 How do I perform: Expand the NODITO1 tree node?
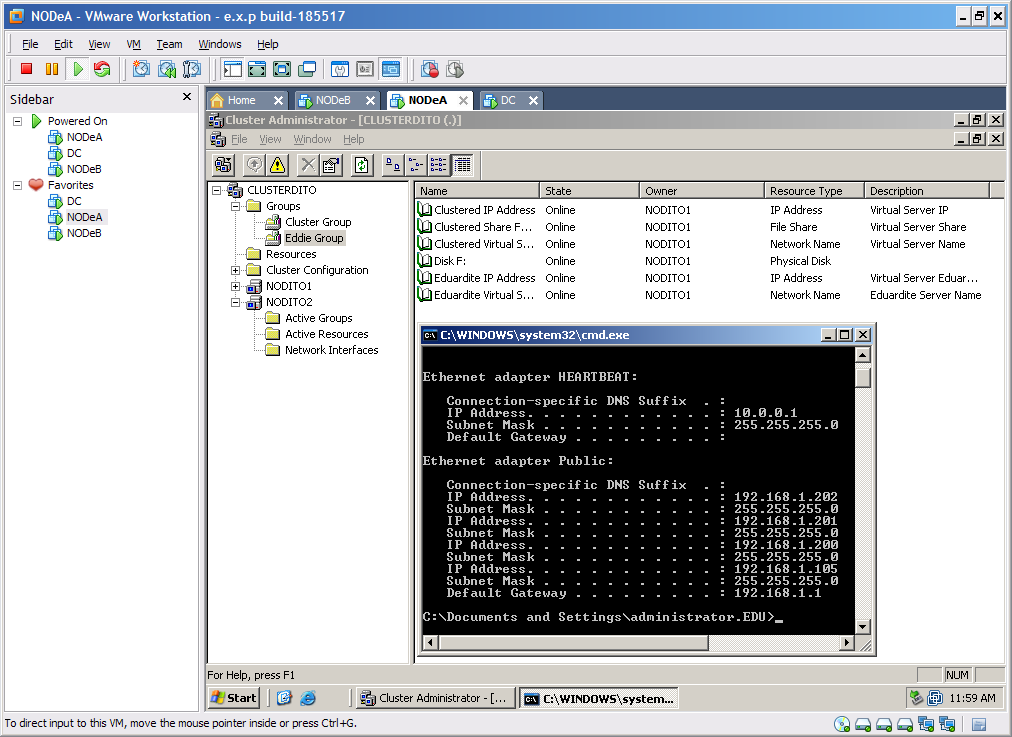click(x=236, y=287)
